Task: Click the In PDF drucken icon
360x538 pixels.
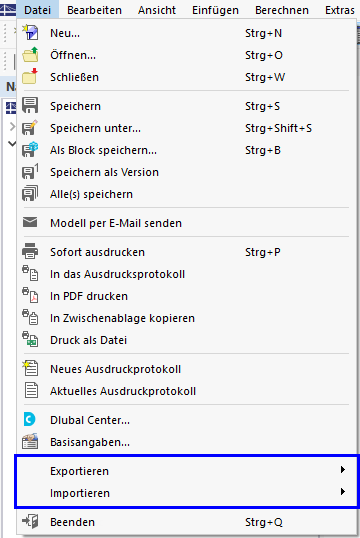Action: click(x=30, y=296)
